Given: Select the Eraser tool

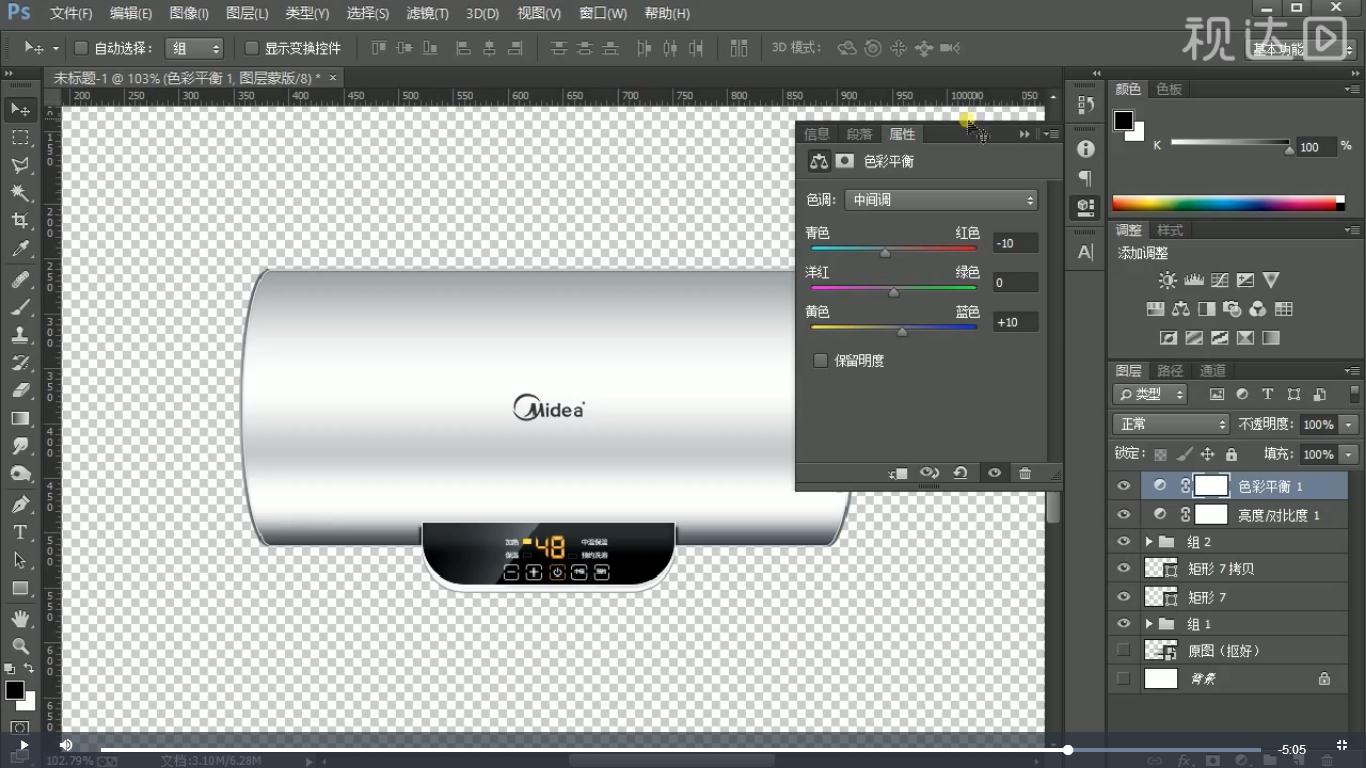Looking at the screenshot, I should (20, 391).
